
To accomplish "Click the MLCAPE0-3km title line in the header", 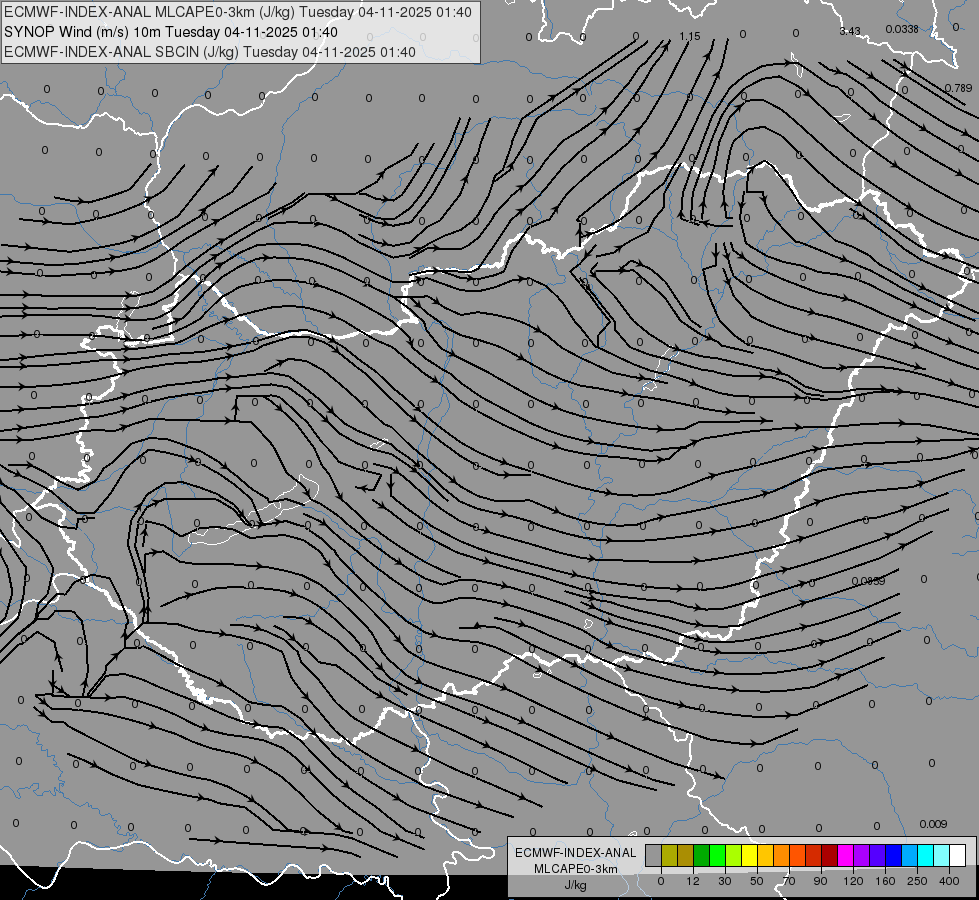I will pyautogui.click(x=237, y=12).
